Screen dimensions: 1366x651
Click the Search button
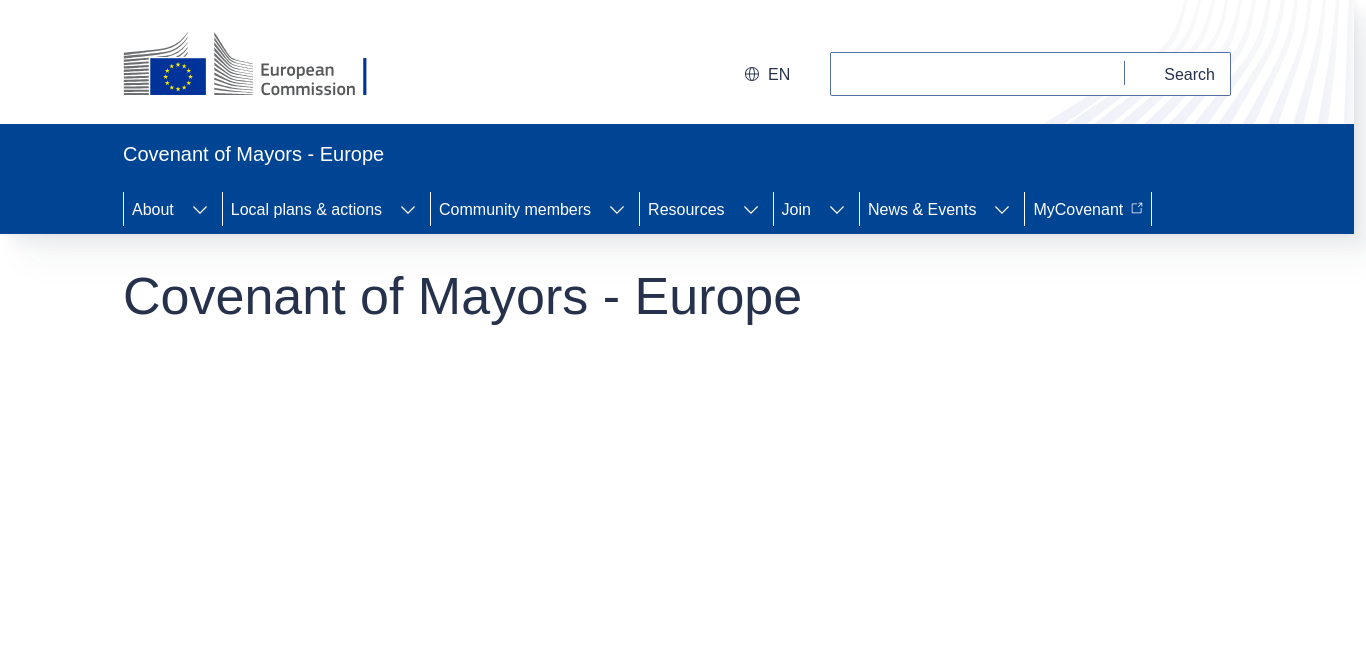(x=1189, y=74)
